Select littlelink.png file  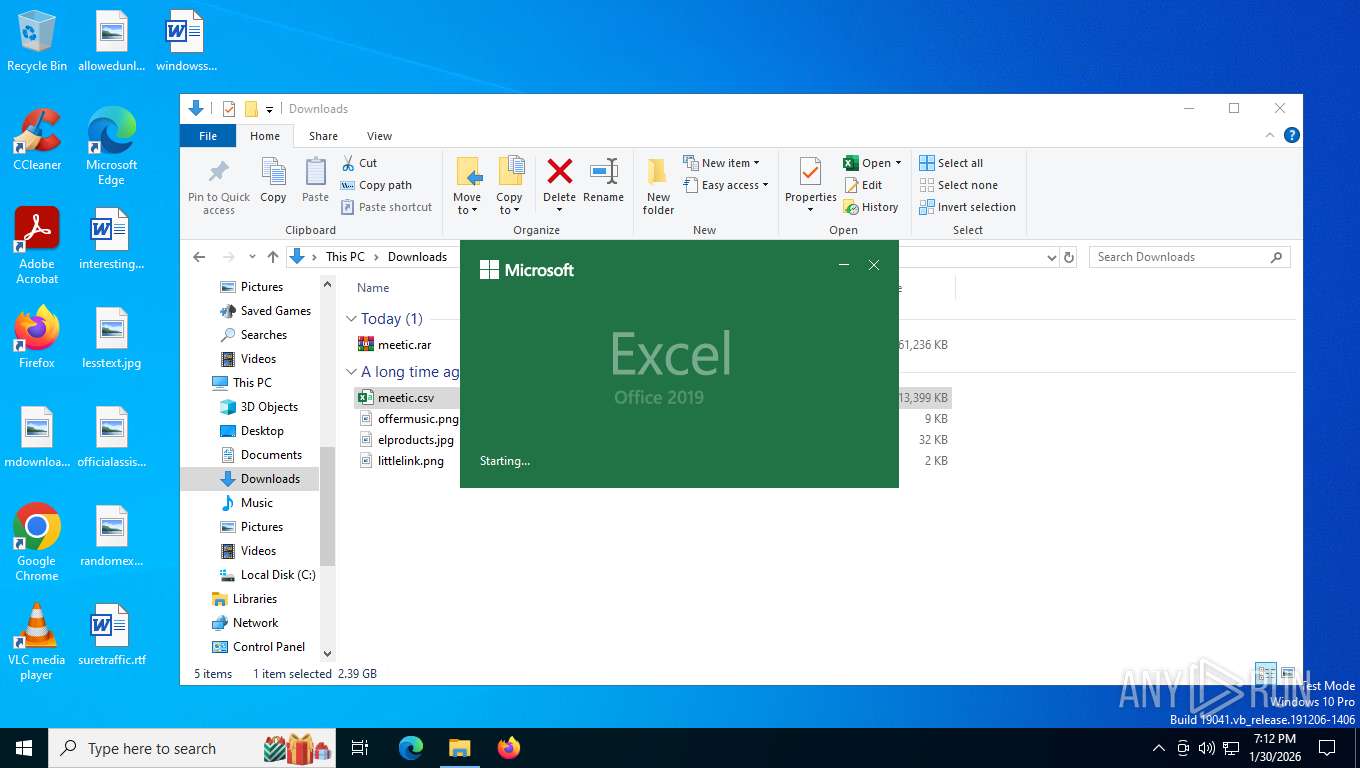tap(410, 461)
